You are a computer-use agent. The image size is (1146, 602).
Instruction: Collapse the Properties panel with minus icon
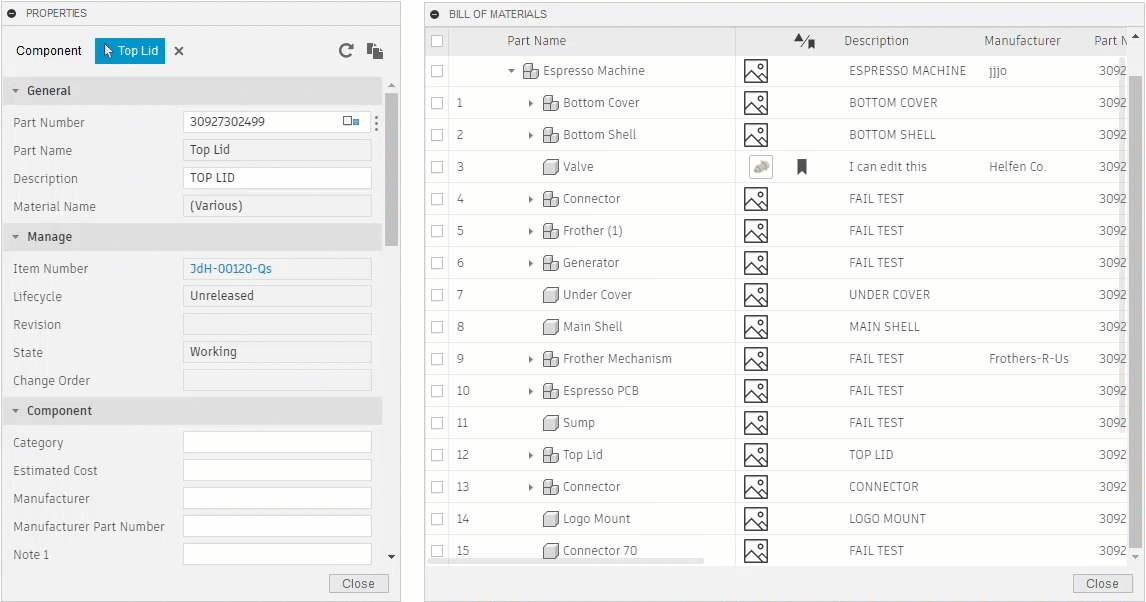click(x=12, y=13)
